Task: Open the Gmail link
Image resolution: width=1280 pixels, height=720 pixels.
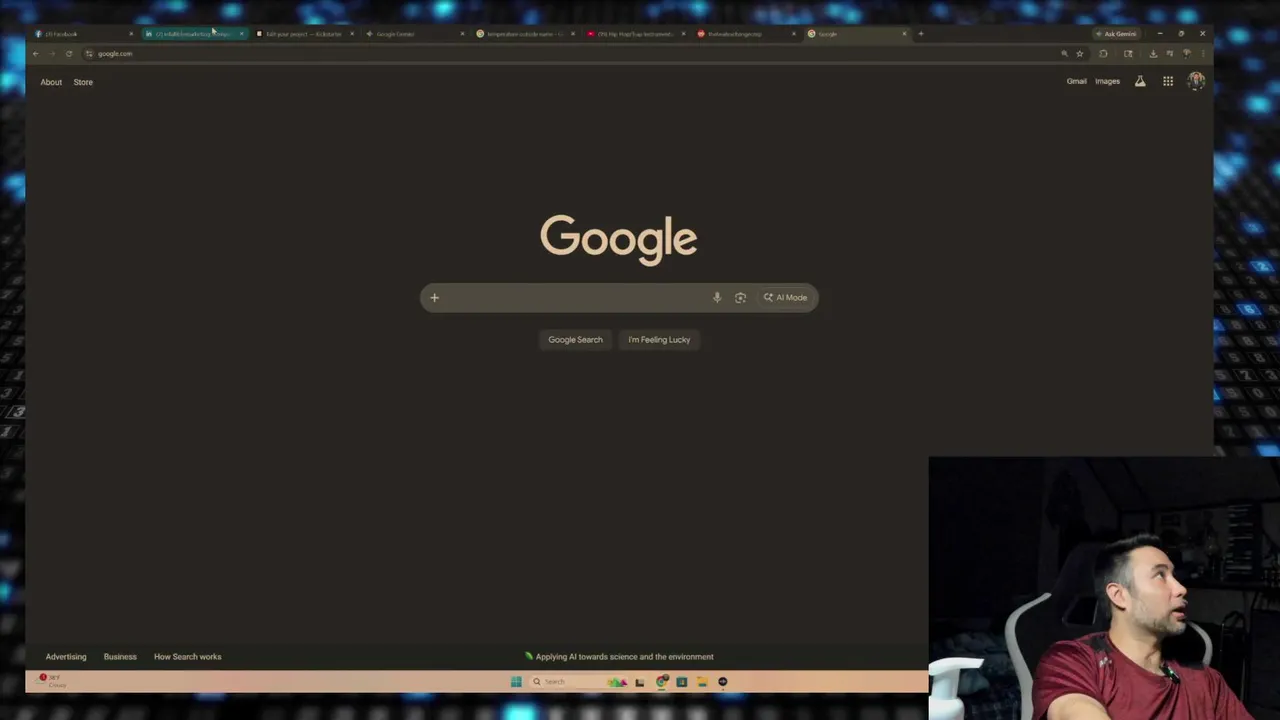Action: pyautogui.click(x=1076, y=81)
